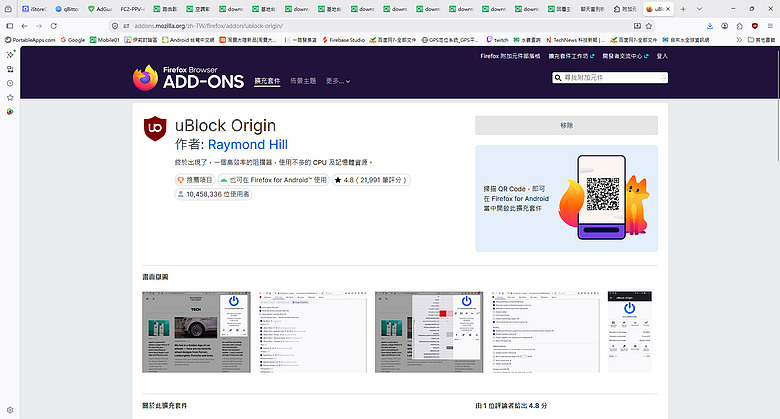Open 開發者交流中心 header link
Image resolution: width=780 pixels, height=419 pixels.
click(x=625, y=56)
